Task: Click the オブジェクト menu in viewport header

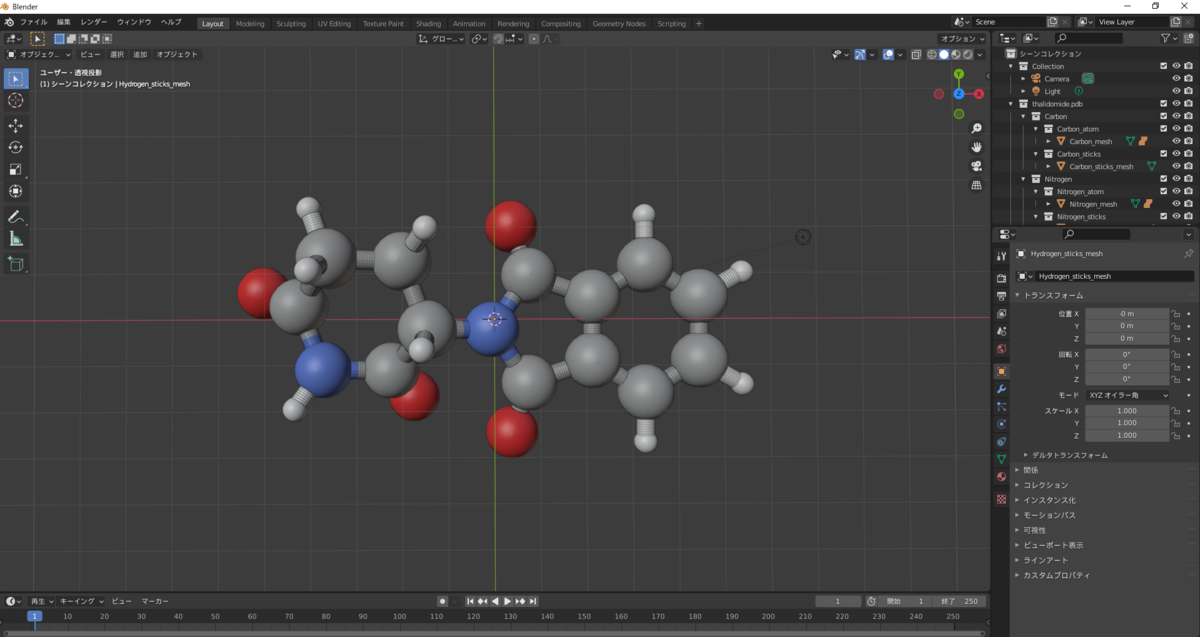Action: click(177, 54)
